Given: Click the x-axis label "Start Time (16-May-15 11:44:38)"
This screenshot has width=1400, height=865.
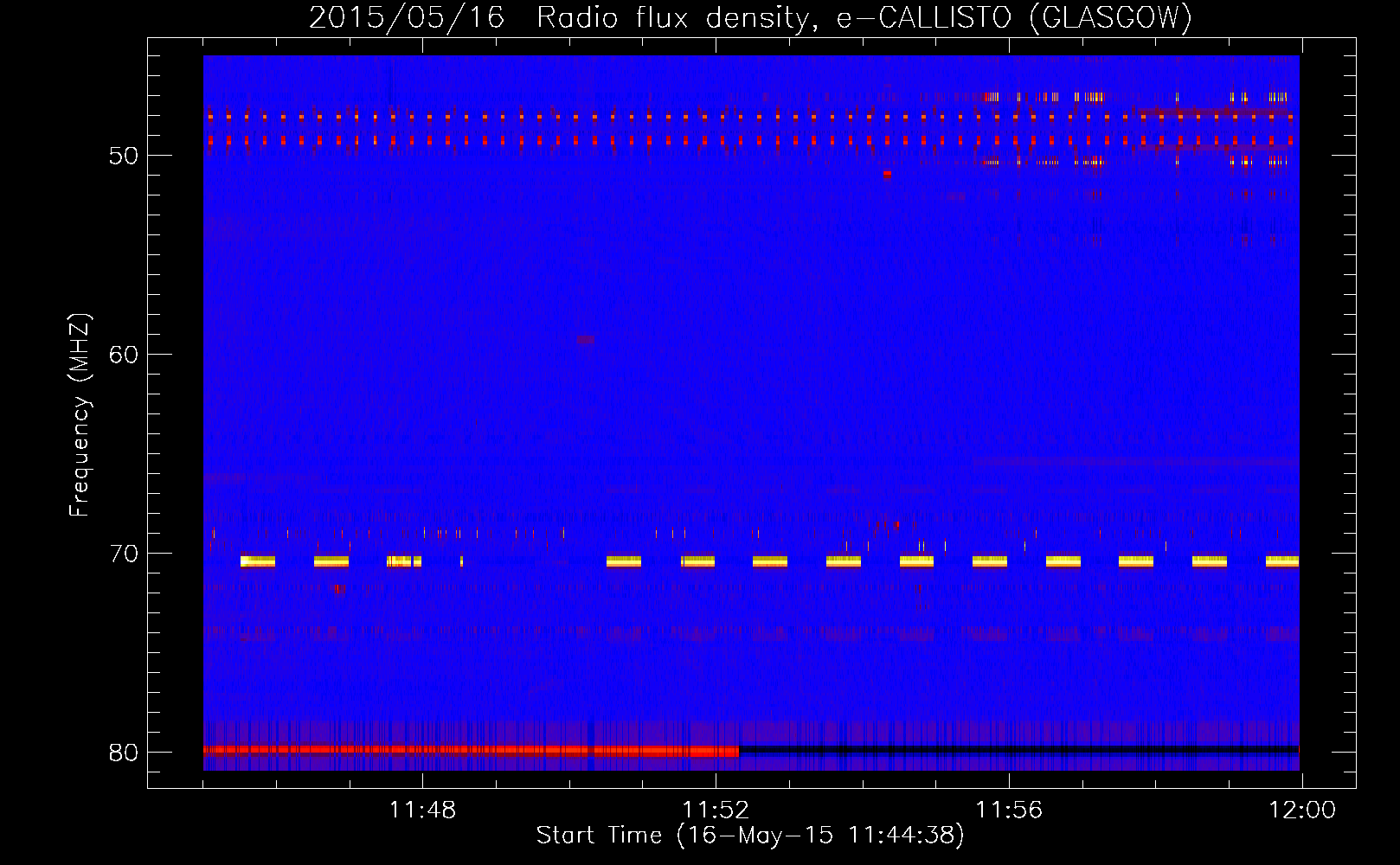Looking at the screenshot, I should pos(750,836).
